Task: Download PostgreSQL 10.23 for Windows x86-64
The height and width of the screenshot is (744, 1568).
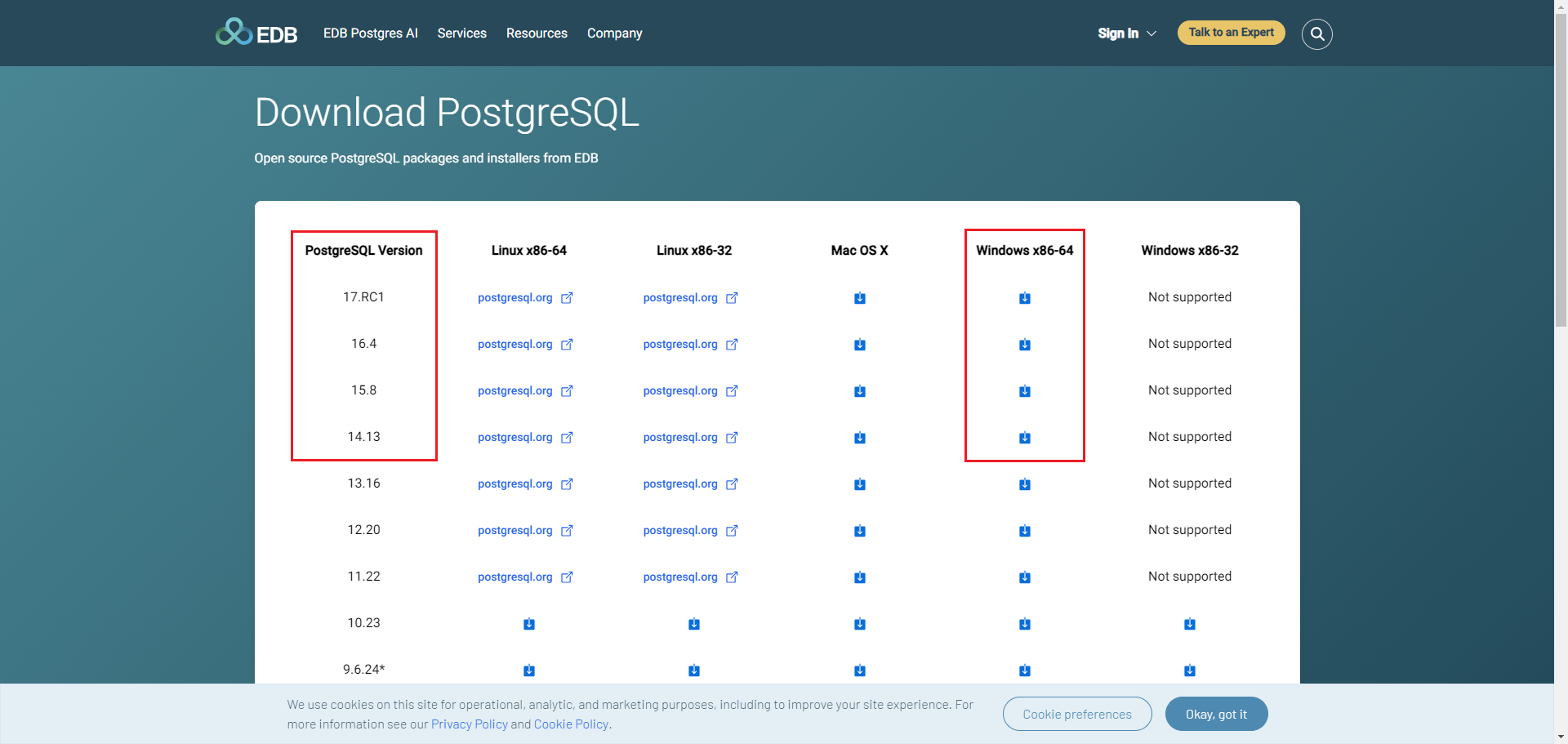Action: (1025, 624)
